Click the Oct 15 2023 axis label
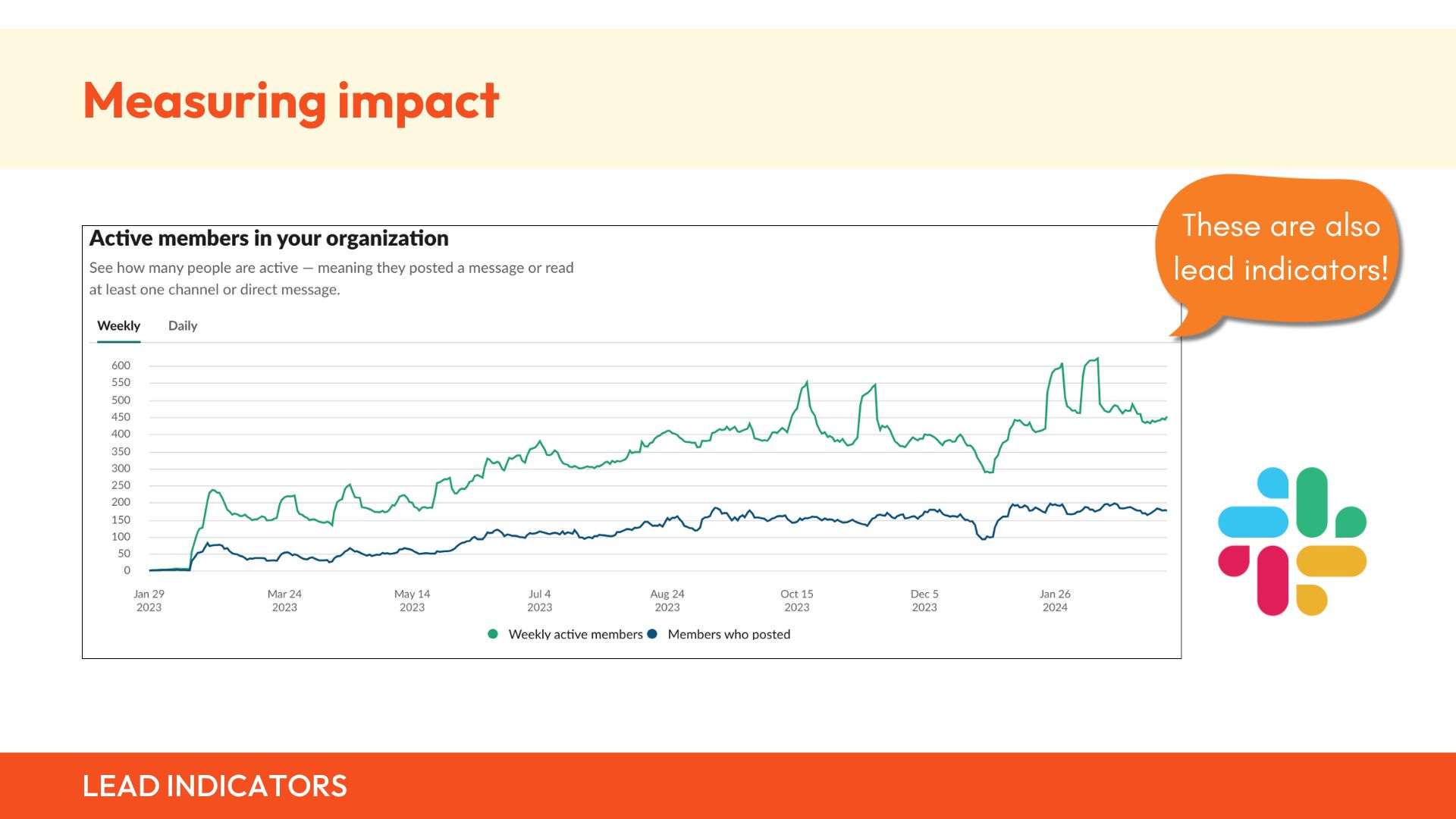This screenshot has width=1456, height=819. click(797, 601)
